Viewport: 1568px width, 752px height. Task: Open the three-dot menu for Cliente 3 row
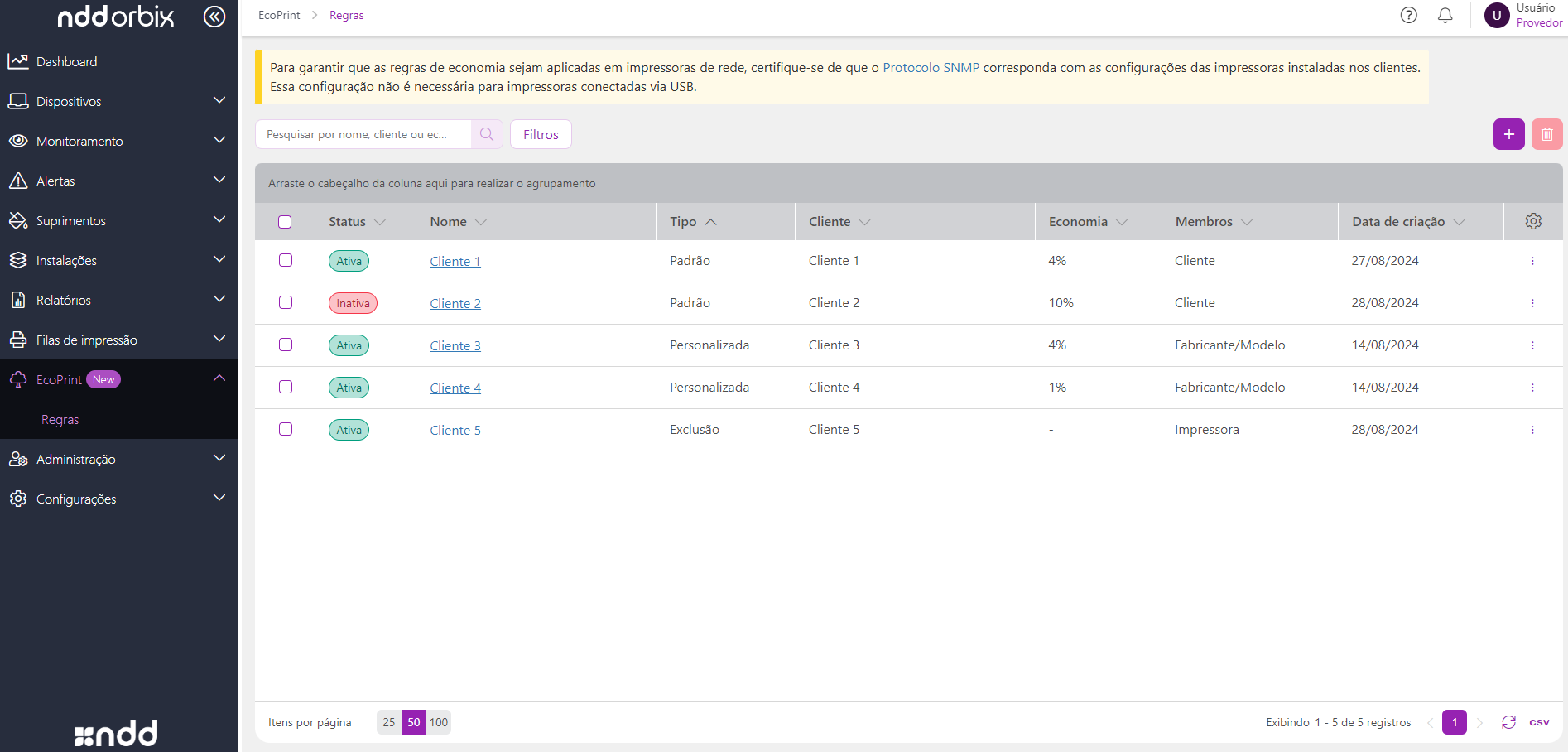[x=1532, y=345]
